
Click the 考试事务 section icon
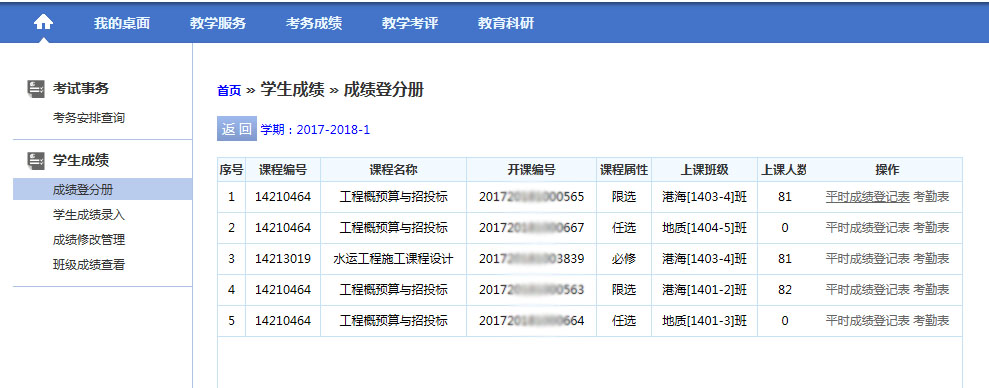(x=36, y=89)
